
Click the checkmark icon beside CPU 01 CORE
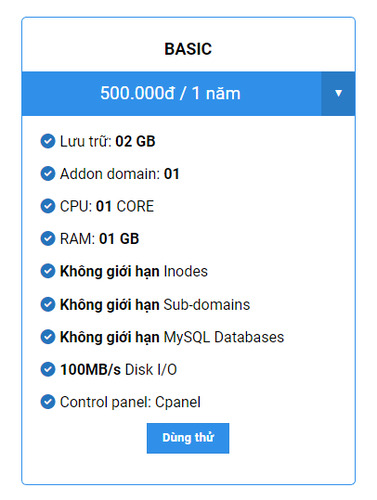point(48,206)
